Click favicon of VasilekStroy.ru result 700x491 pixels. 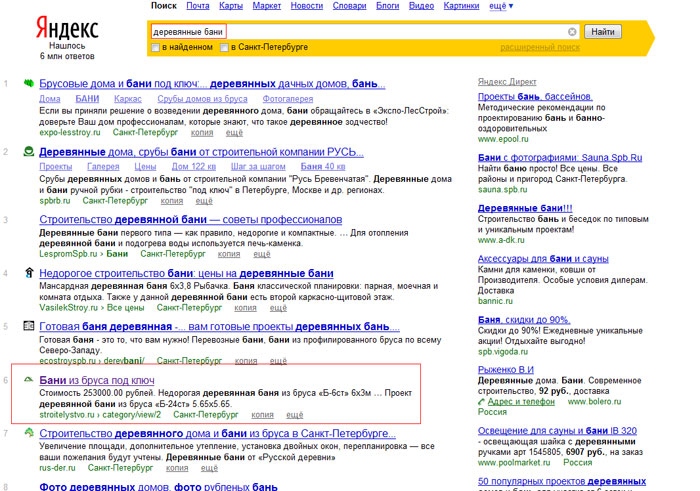tap(29, 272)
